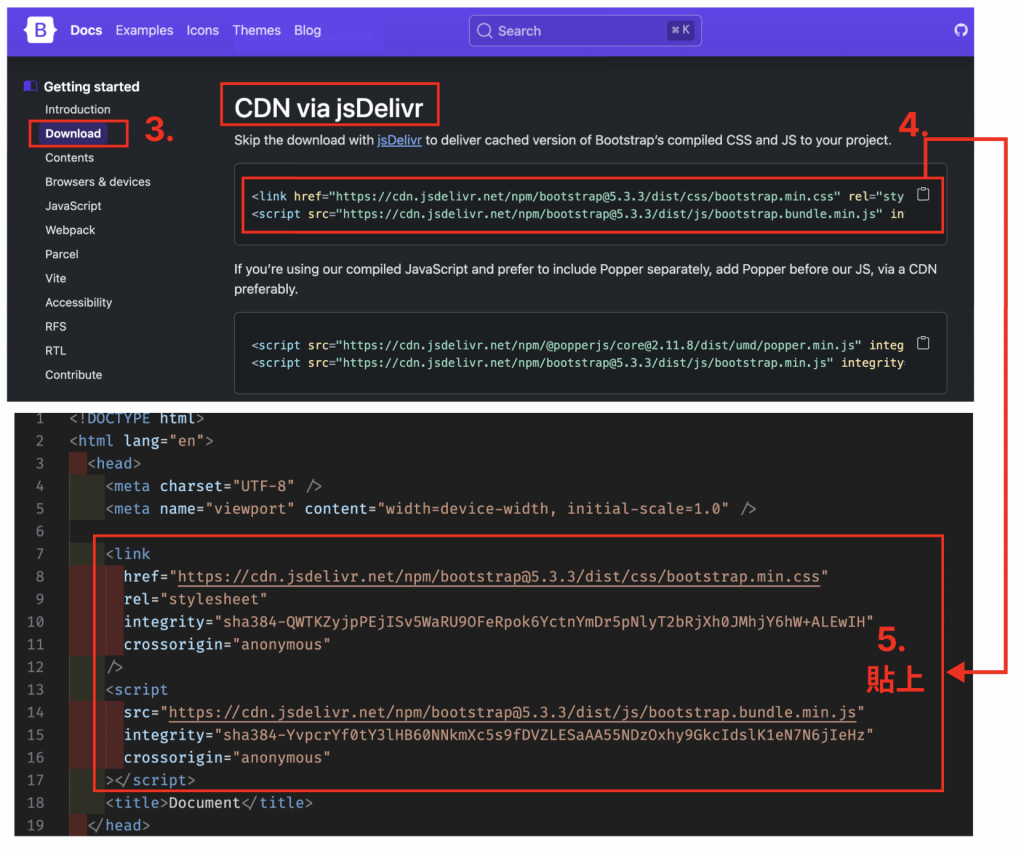The image size is (1024, 853).
Task: Click the popper.min.js script line
Action: [577, 346]
